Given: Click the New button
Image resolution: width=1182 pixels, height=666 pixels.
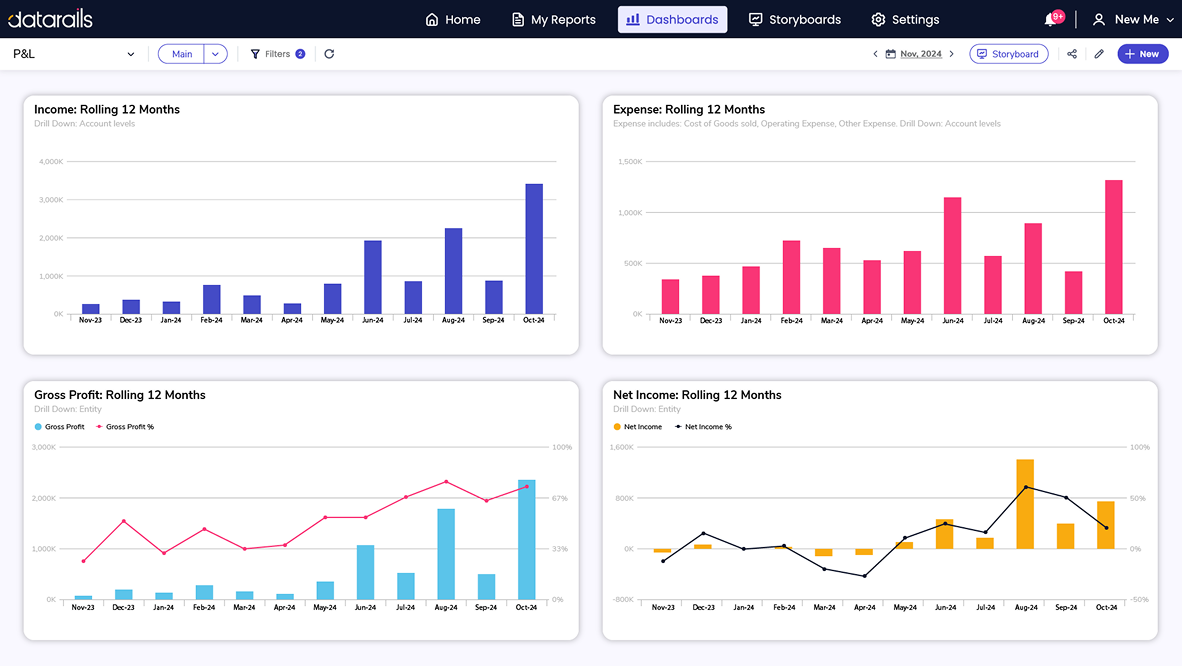Looking at the screenshot, I should (x=1142, y=54).
